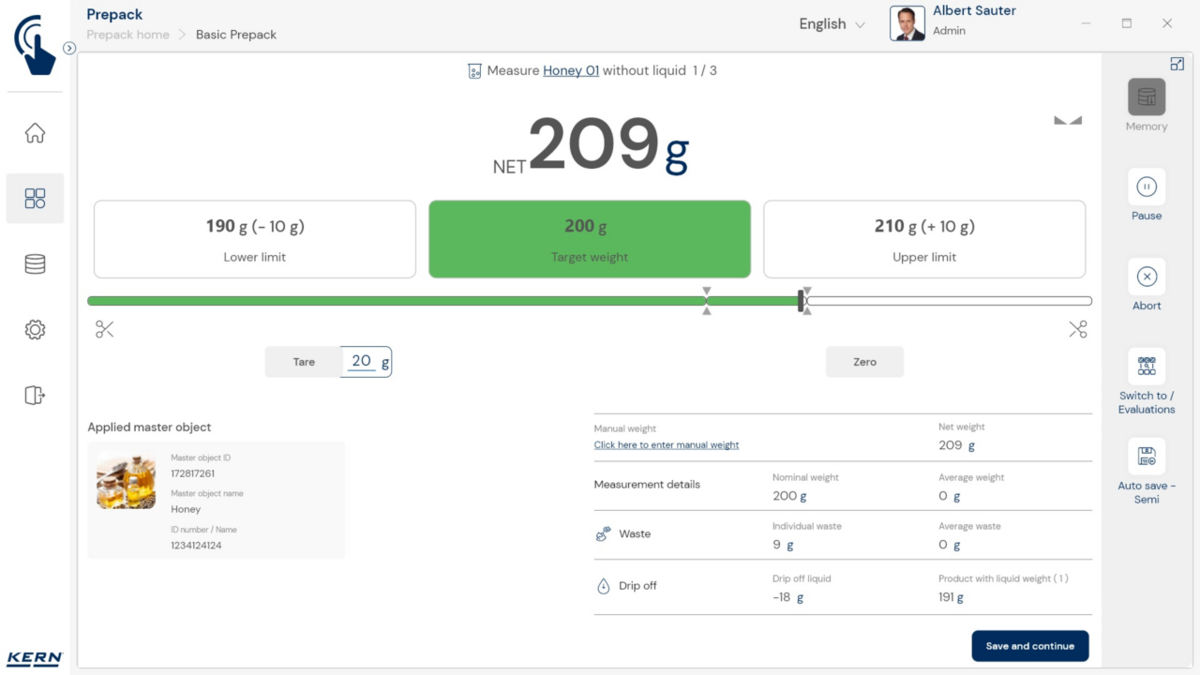Pause the measurement
1200x675 pixels.
1146,187
